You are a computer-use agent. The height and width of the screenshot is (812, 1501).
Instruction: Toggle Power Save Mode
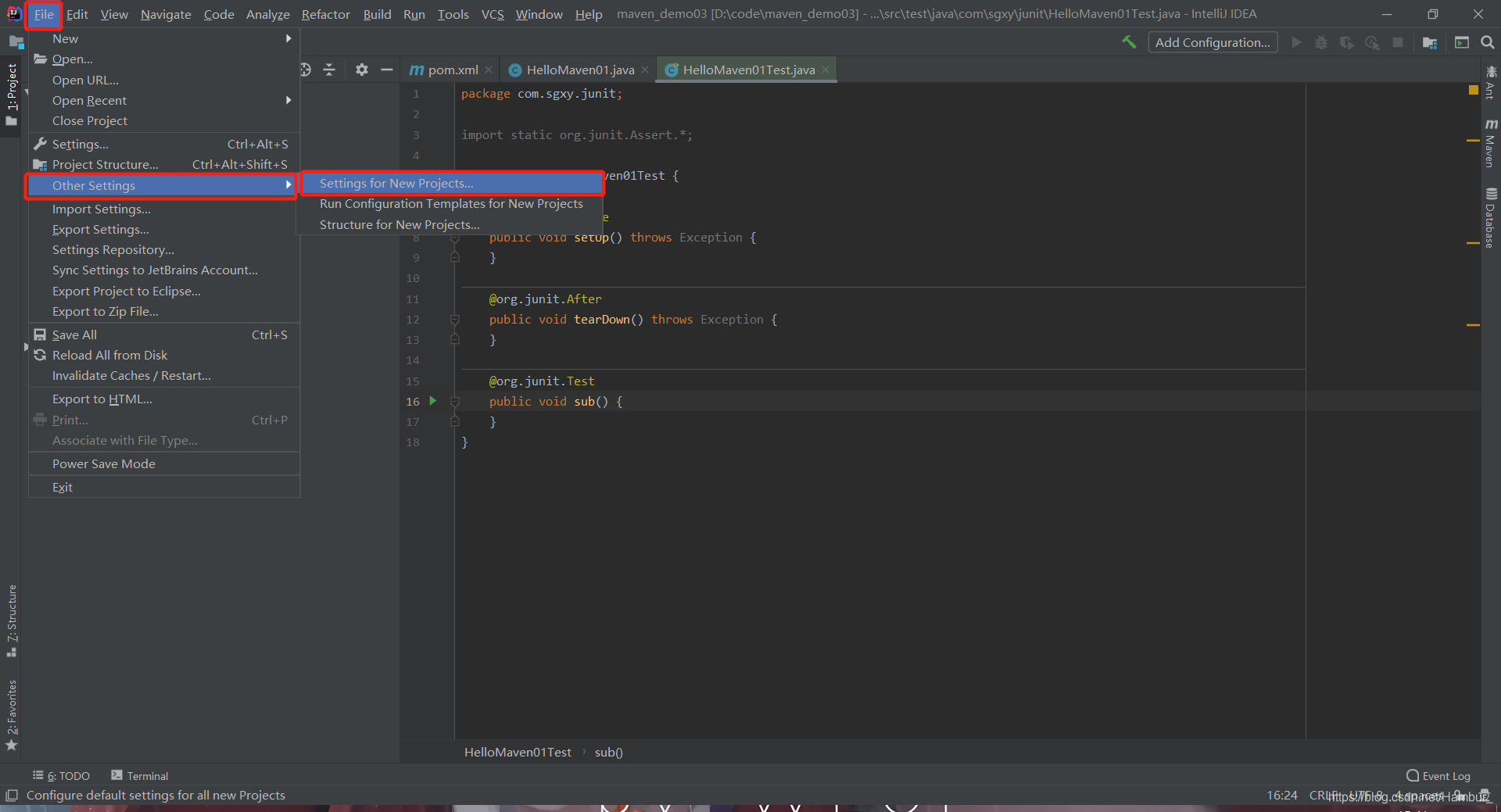[164, 463]
